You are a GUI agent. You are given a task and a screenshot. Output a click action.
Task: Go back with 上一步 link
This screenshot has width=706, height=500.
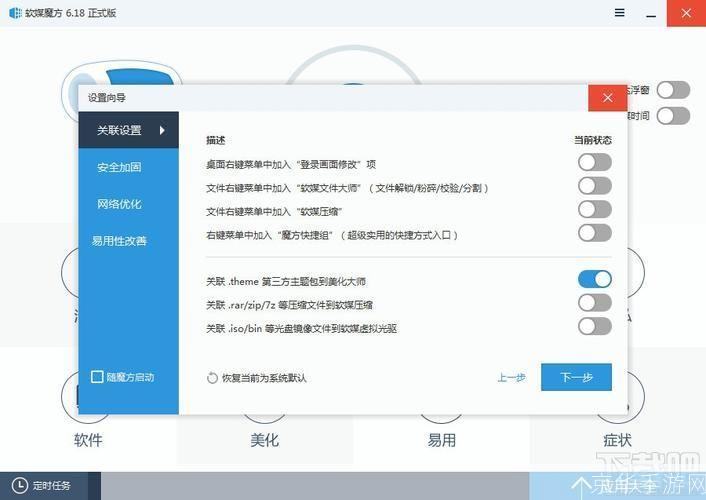[x=511, y=377]
